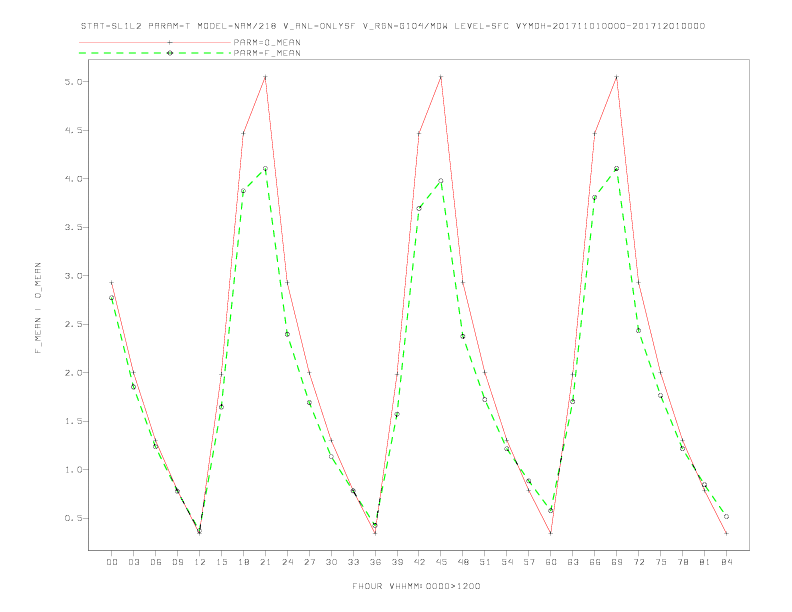Click the 51 forecast hour tick label

click(x=485, y=562)
